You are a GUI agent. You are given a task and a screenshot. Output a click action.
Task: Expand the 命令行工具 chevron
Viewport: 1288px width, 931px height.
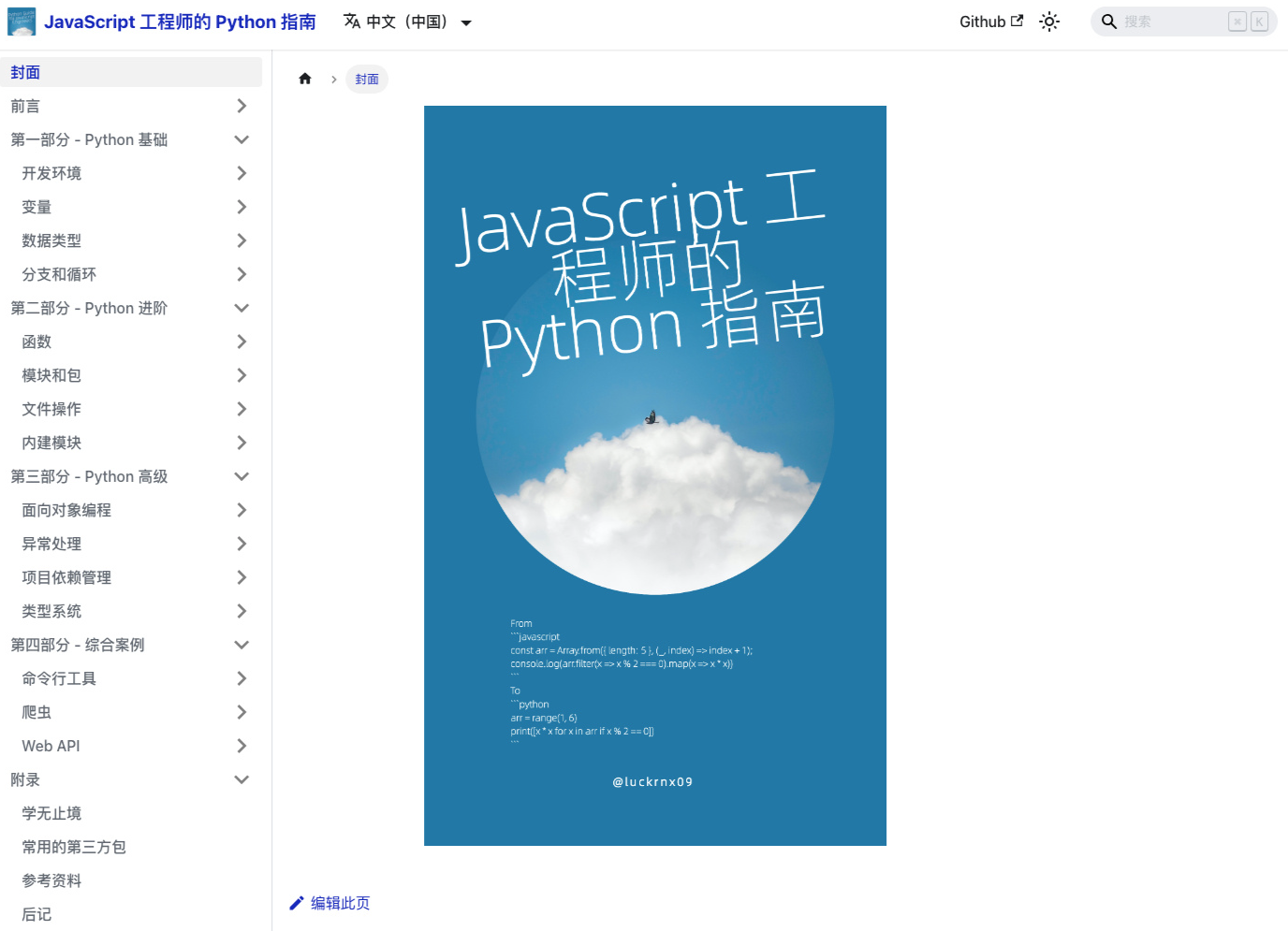click(x=241, y=678)
